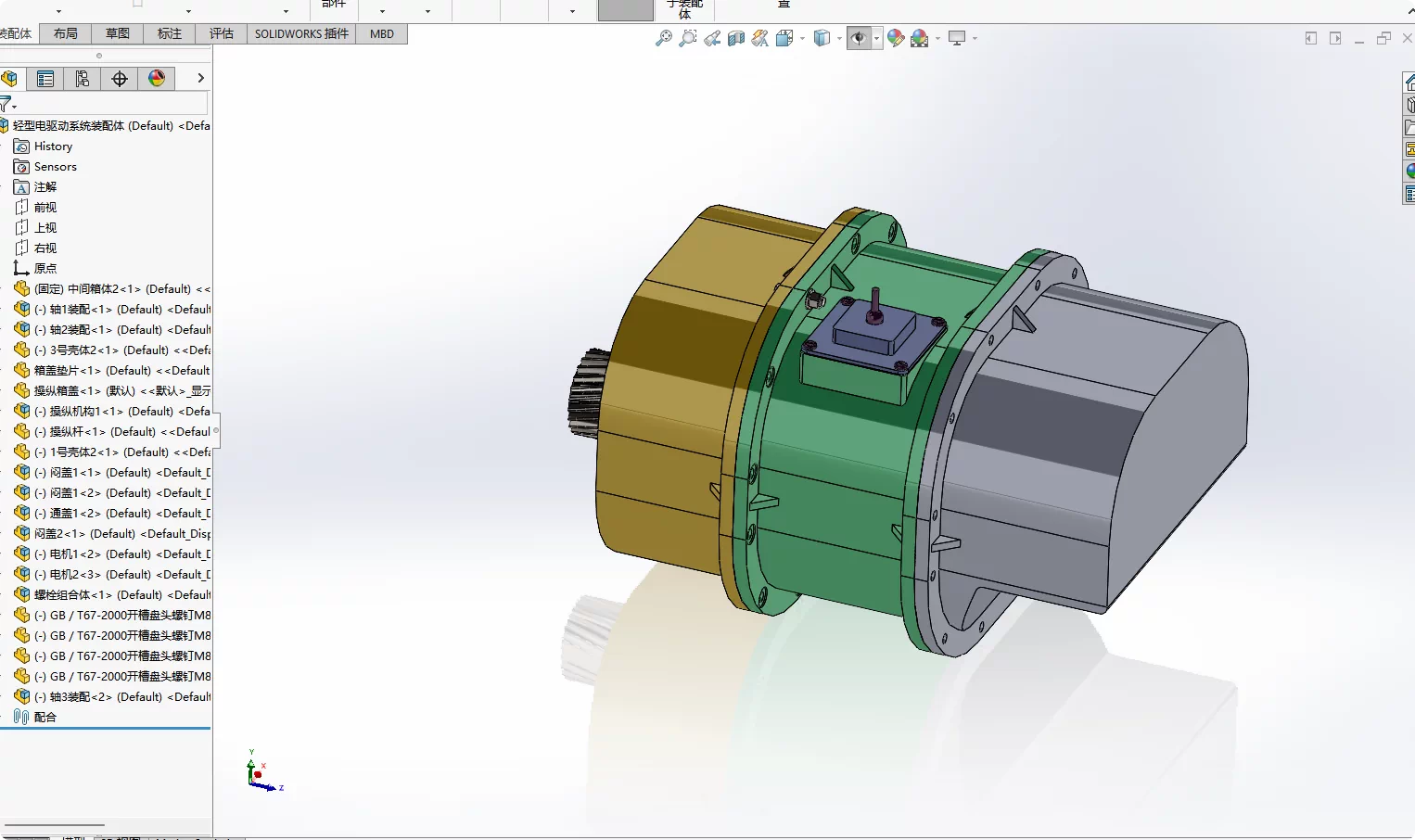The width and height of the screenshot is (1415, 840).
Task: Open the FeatureManager design tree tab
Action: (9, 79)
